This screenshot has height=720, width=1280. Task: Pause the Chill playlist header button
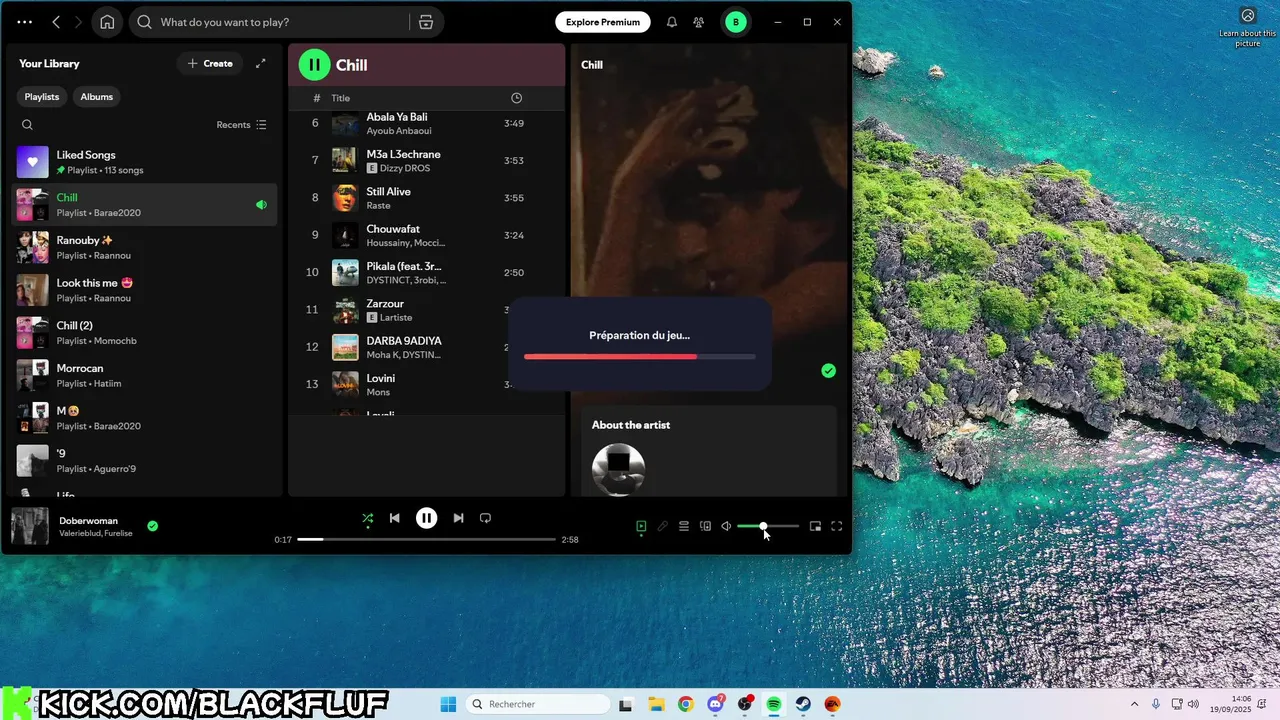pyautogui.click(x=314, y=65)
